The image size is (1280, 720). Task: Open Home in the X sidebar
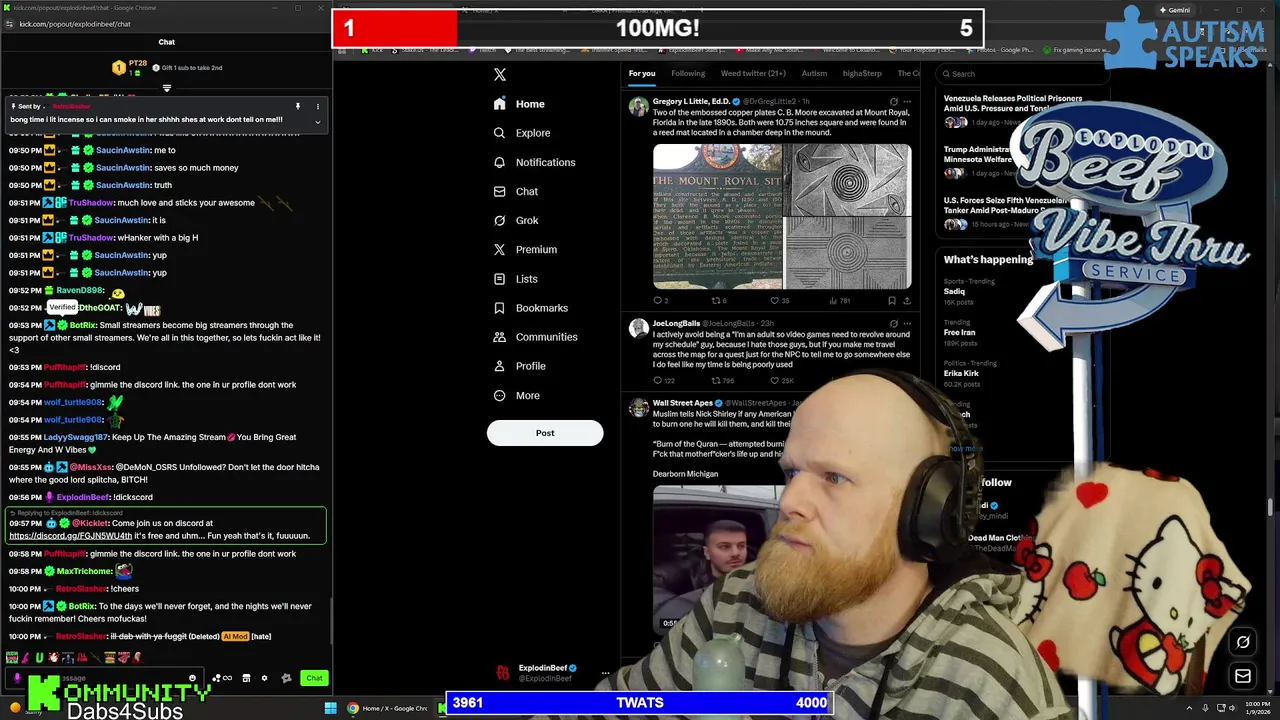[x=519, y=104]
